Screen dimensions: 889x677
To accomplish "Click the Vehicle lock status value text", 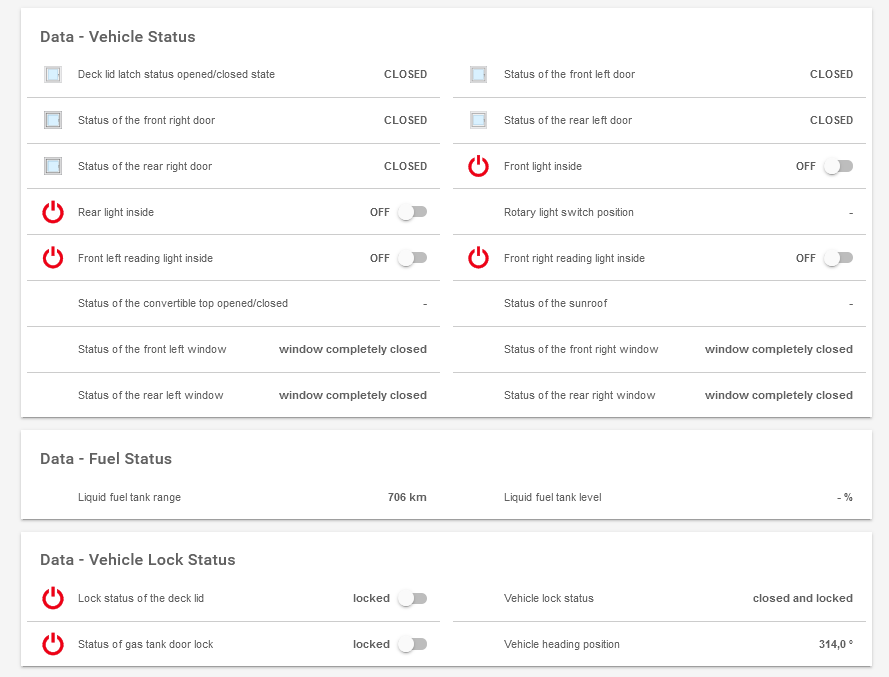I will click(802, 599).
